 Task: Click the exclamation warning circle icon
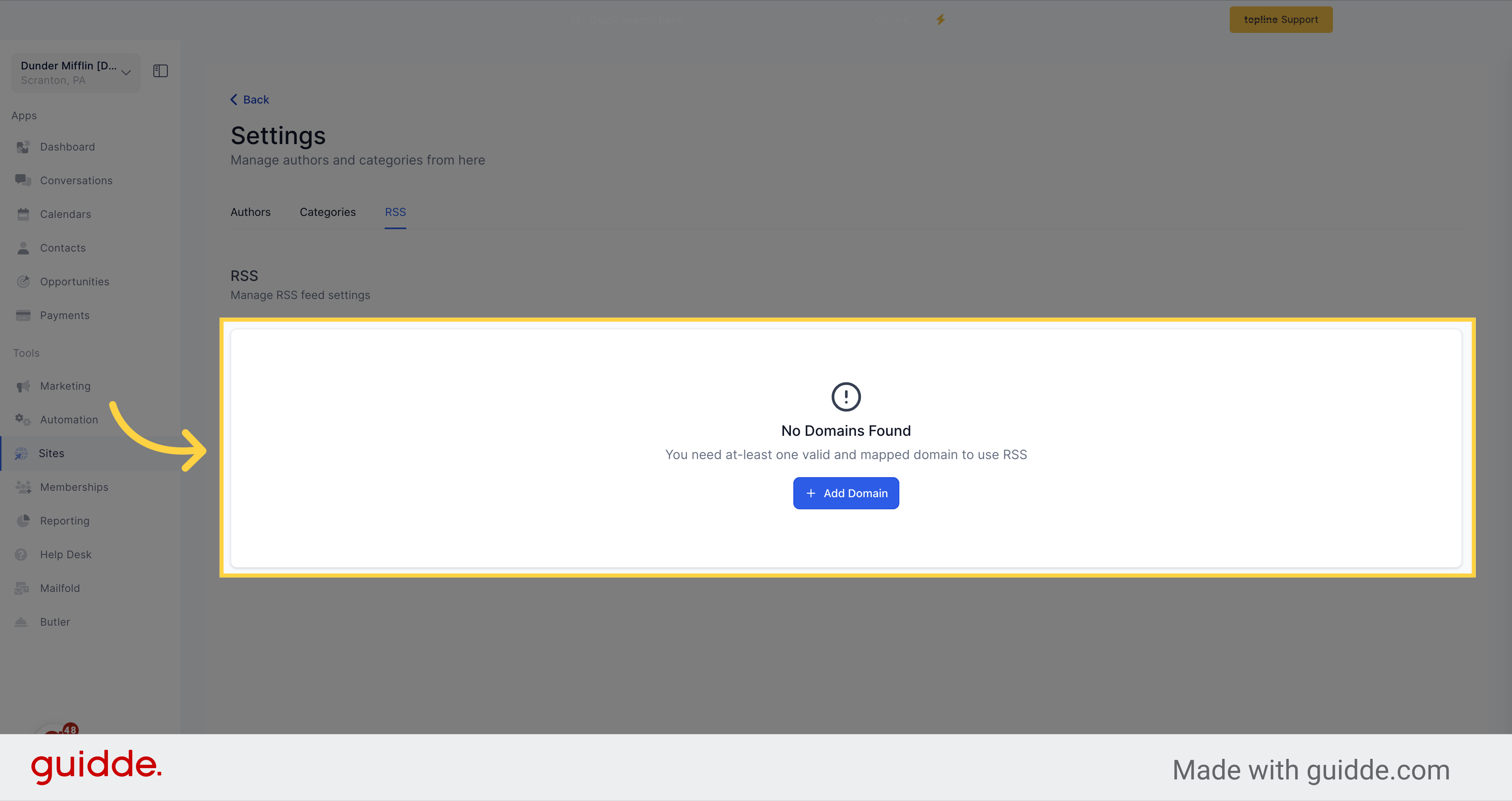(846, 396)
